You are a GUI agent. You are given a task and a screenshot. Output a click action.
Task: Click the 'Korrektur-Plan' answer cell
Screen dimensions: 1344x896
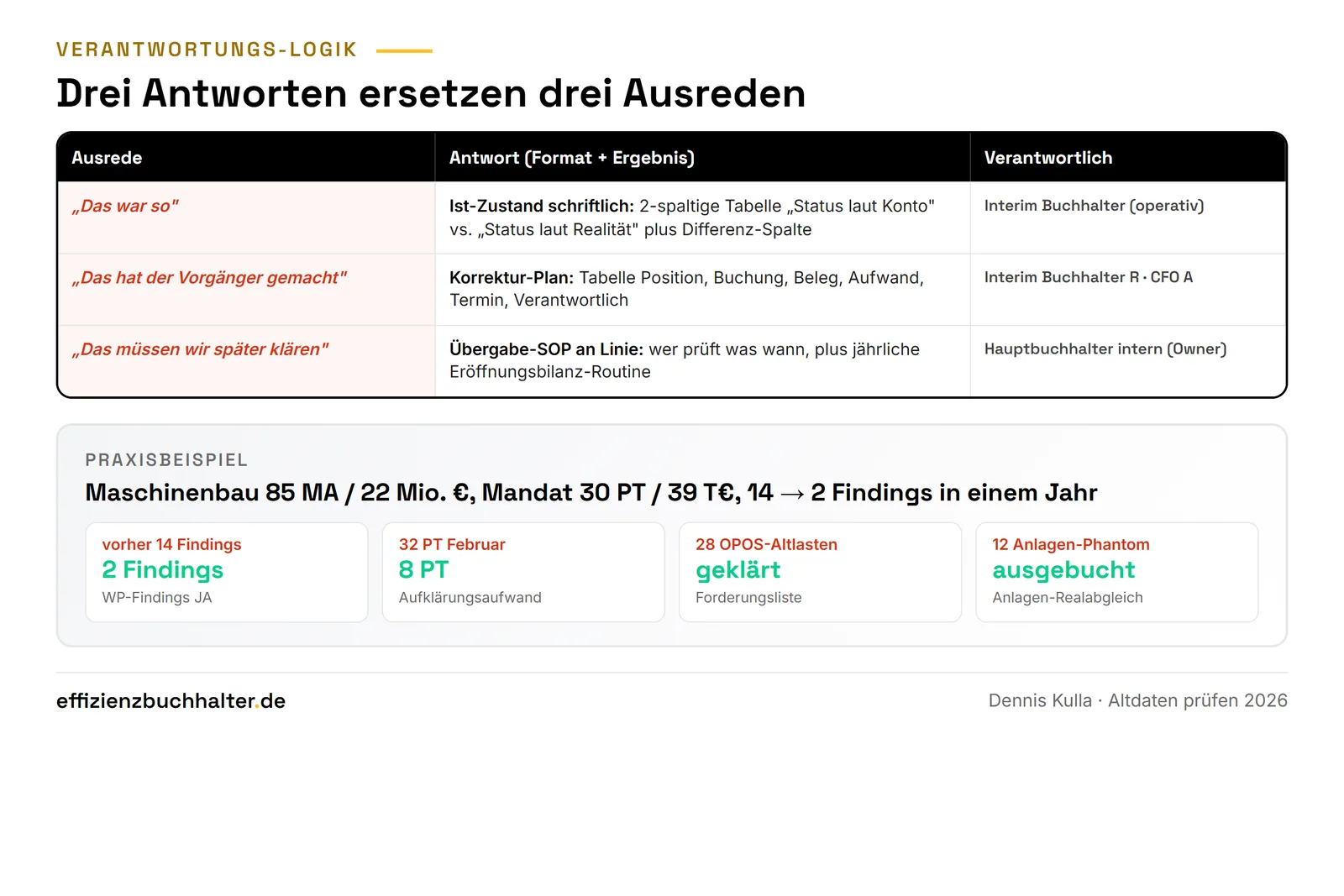(x=702, y=290)
